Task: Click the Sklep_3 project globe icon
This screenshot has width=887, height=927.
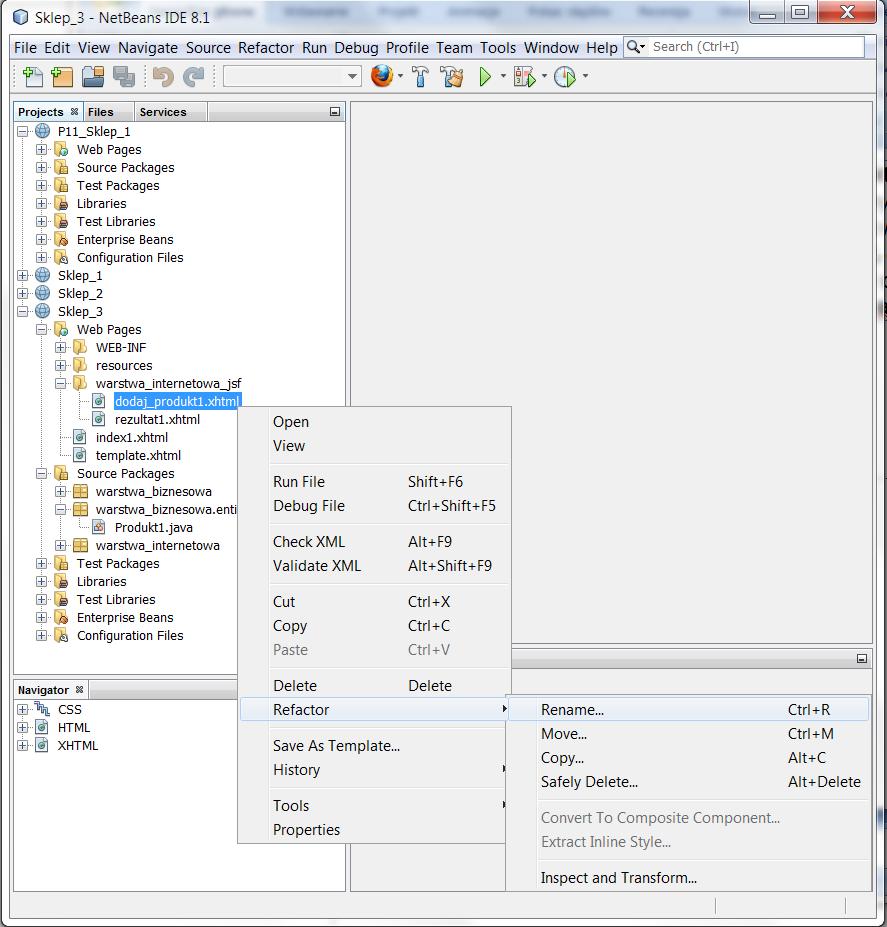Action: pyautogui.click(x=43, y=311)
